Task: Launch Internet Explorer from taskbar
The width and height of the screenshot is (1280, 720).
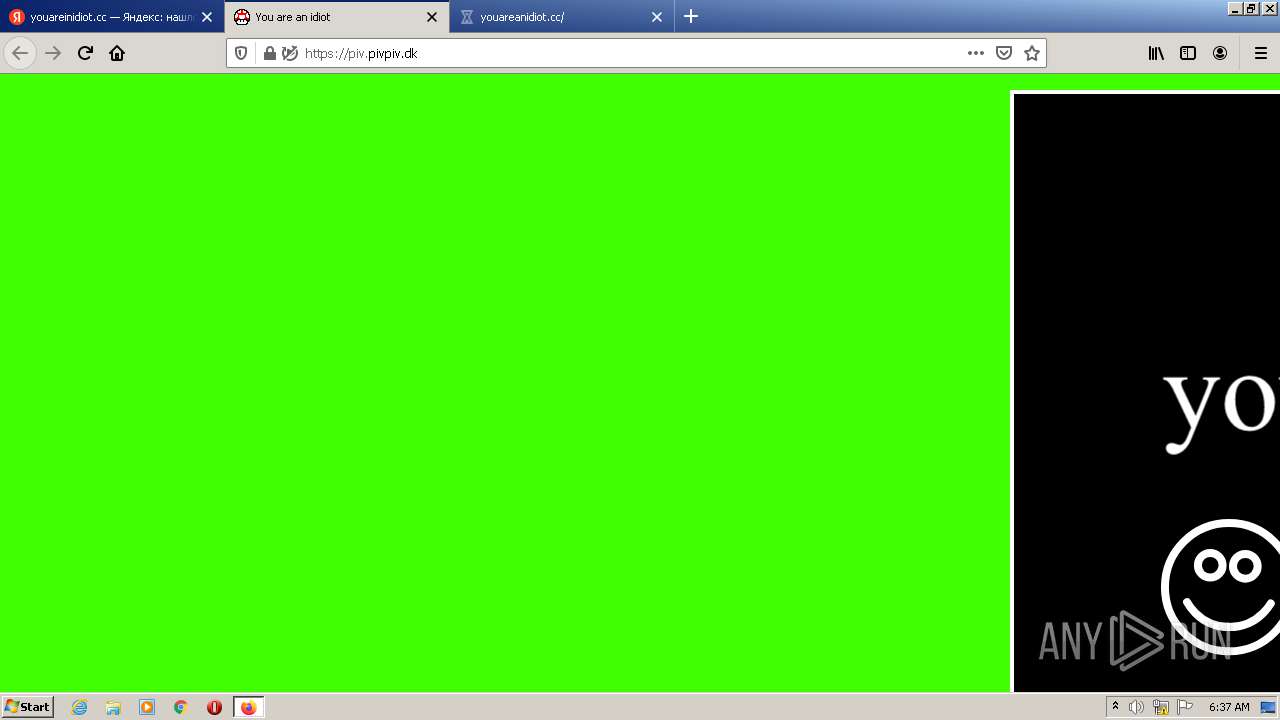Action: coord(80,707)
